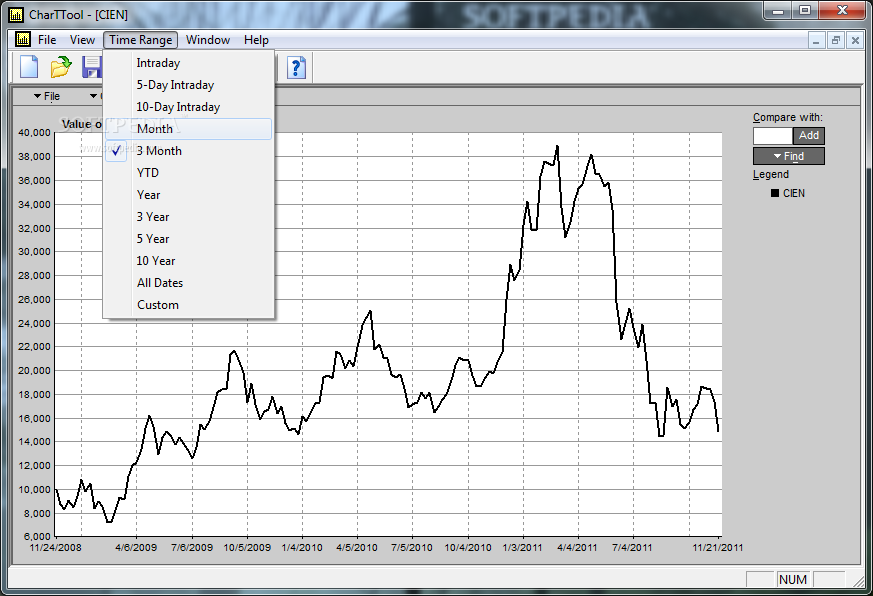Expand the chart panel File dropdown
873x596 pixels.
point(47,96)
